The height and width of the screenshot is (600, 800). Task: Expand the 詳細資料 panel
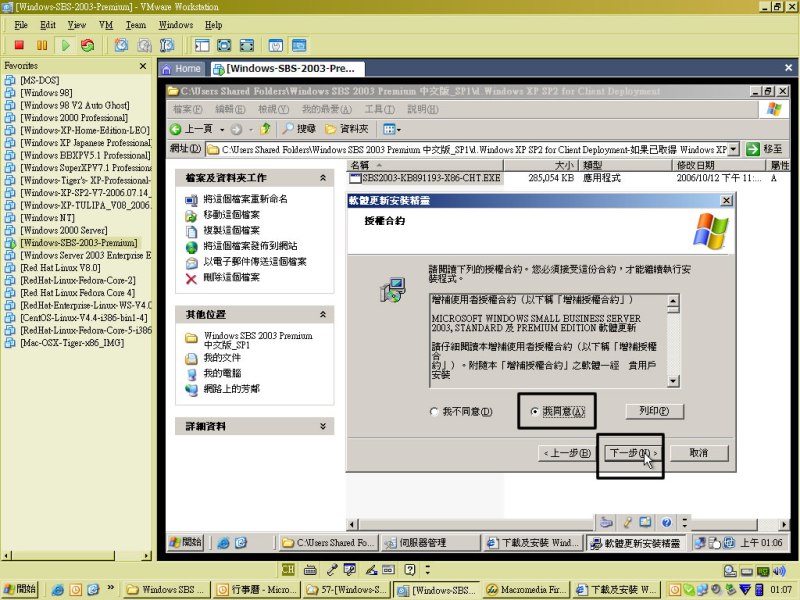pos(322,426)
